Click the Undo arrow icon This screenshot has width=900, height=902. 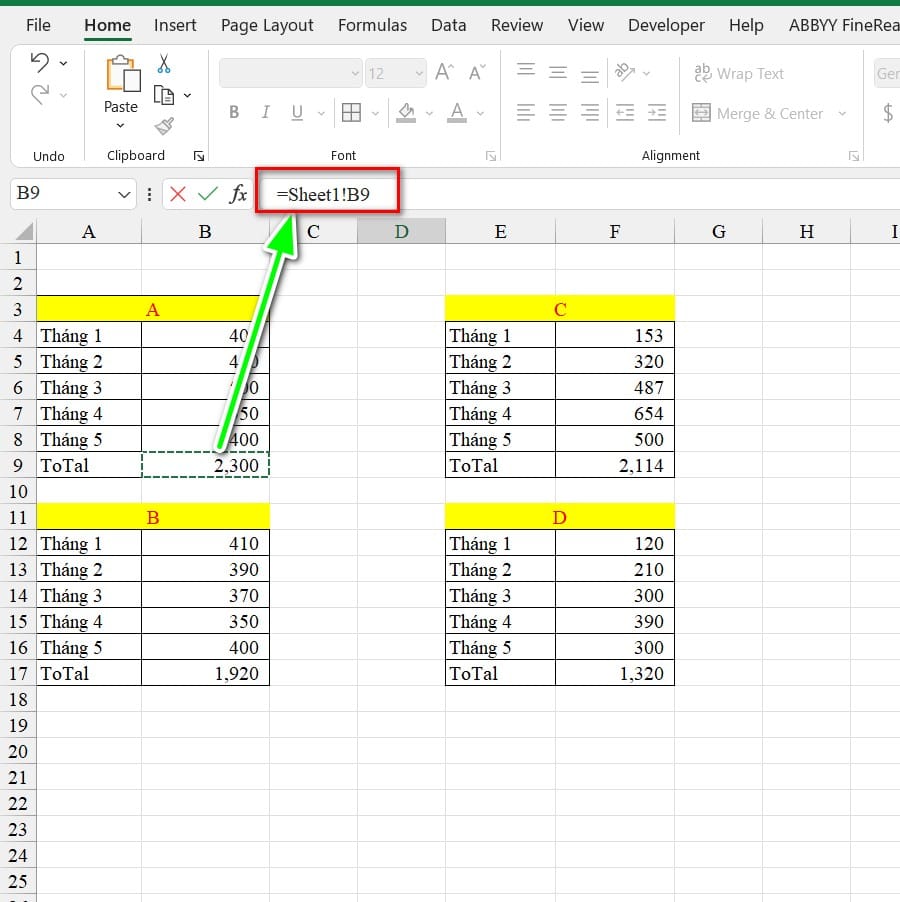40,63
